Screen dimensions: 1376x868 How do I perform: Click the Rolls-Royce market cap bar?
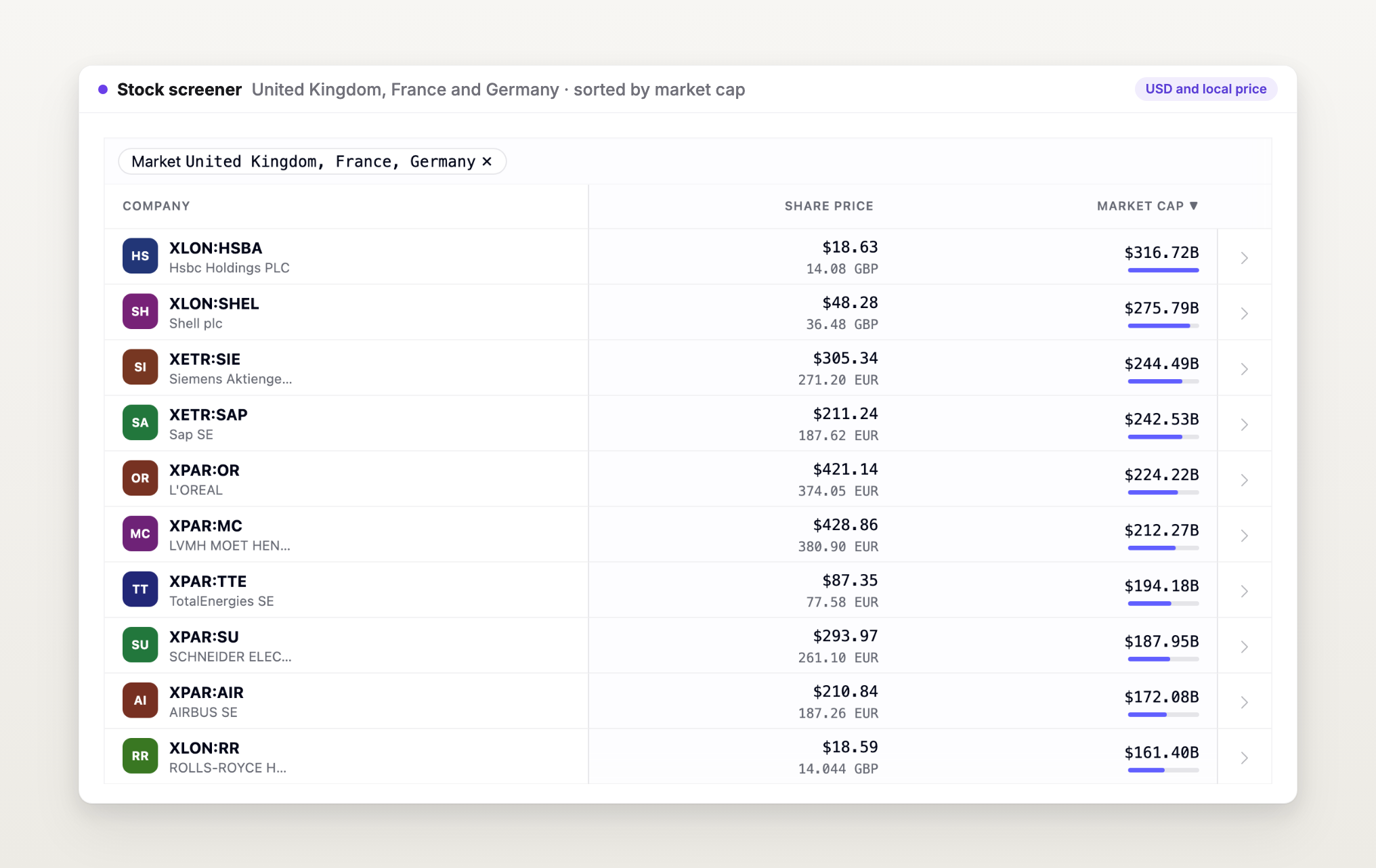[1163, 770]
